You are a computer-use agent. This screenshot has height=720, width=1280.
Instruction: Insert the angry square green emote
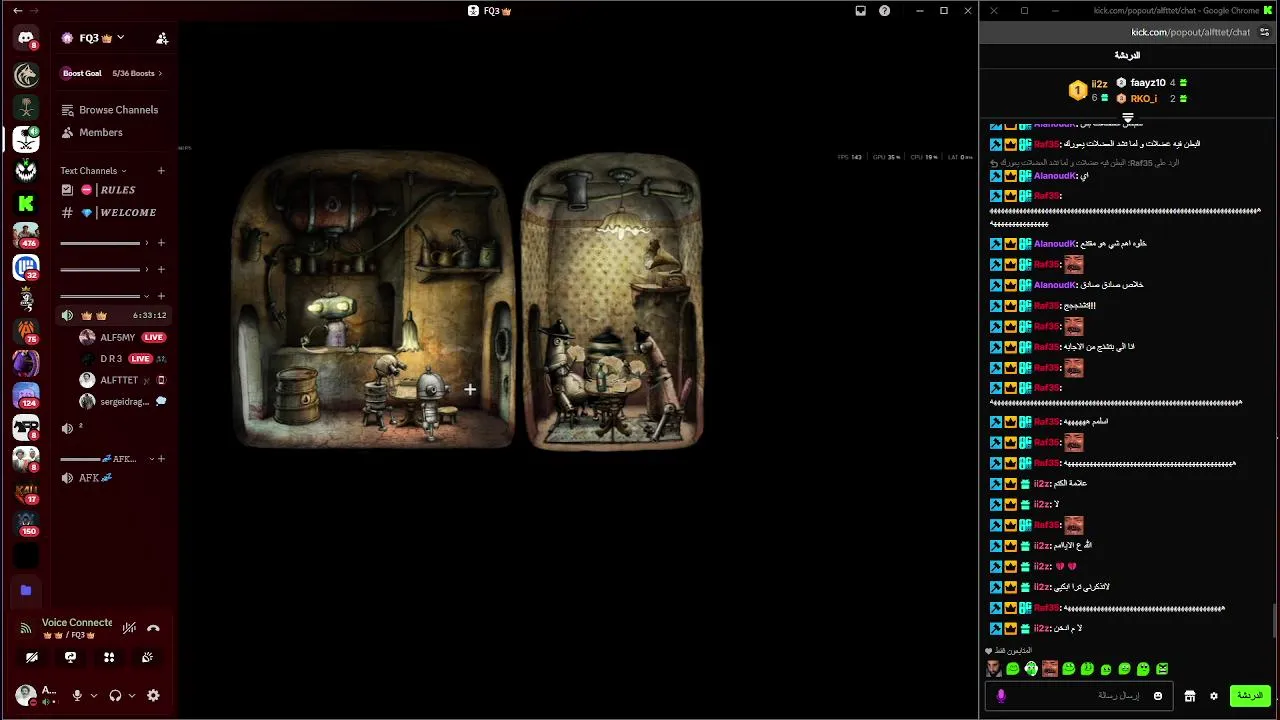1162,669
